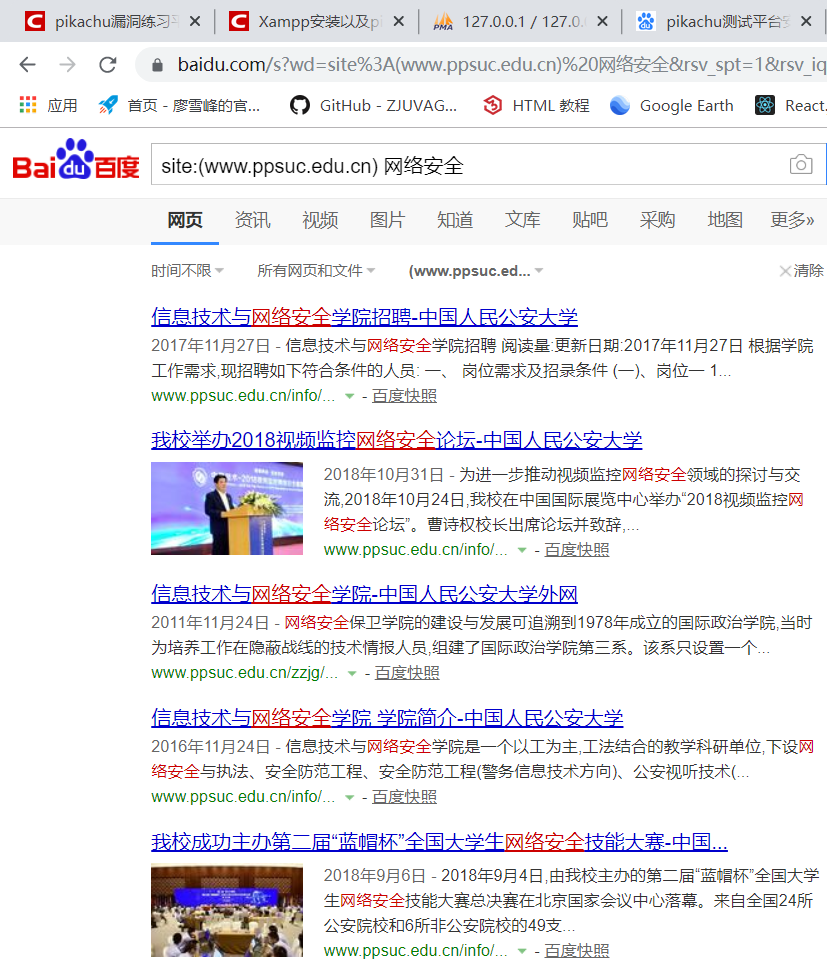Screen dimensions: 827x961
Task: Open the GitHub - ZJUVAG bookmark
Action: tap(374, 105)
